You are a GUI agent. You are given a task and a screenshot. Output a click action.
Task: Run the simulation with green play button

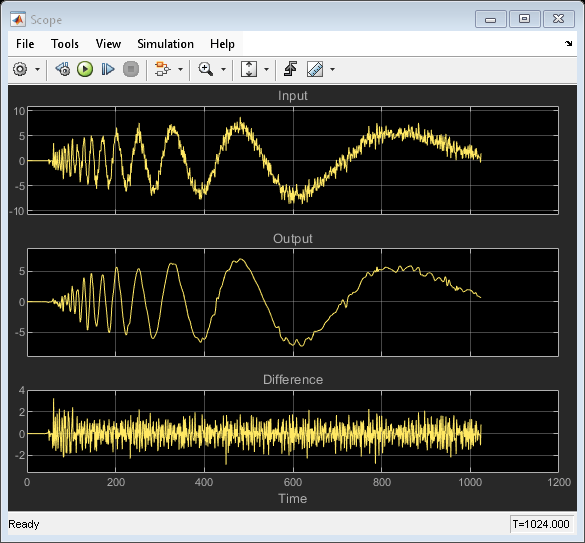pos(85,69)
